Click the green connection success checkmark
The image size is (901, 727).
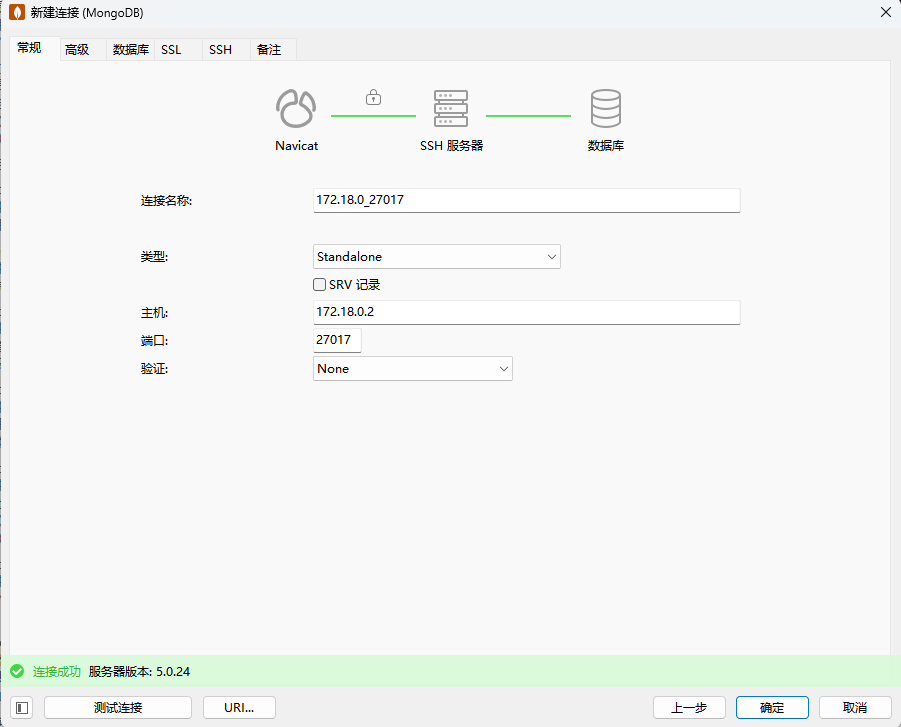[x=17, y=671]
